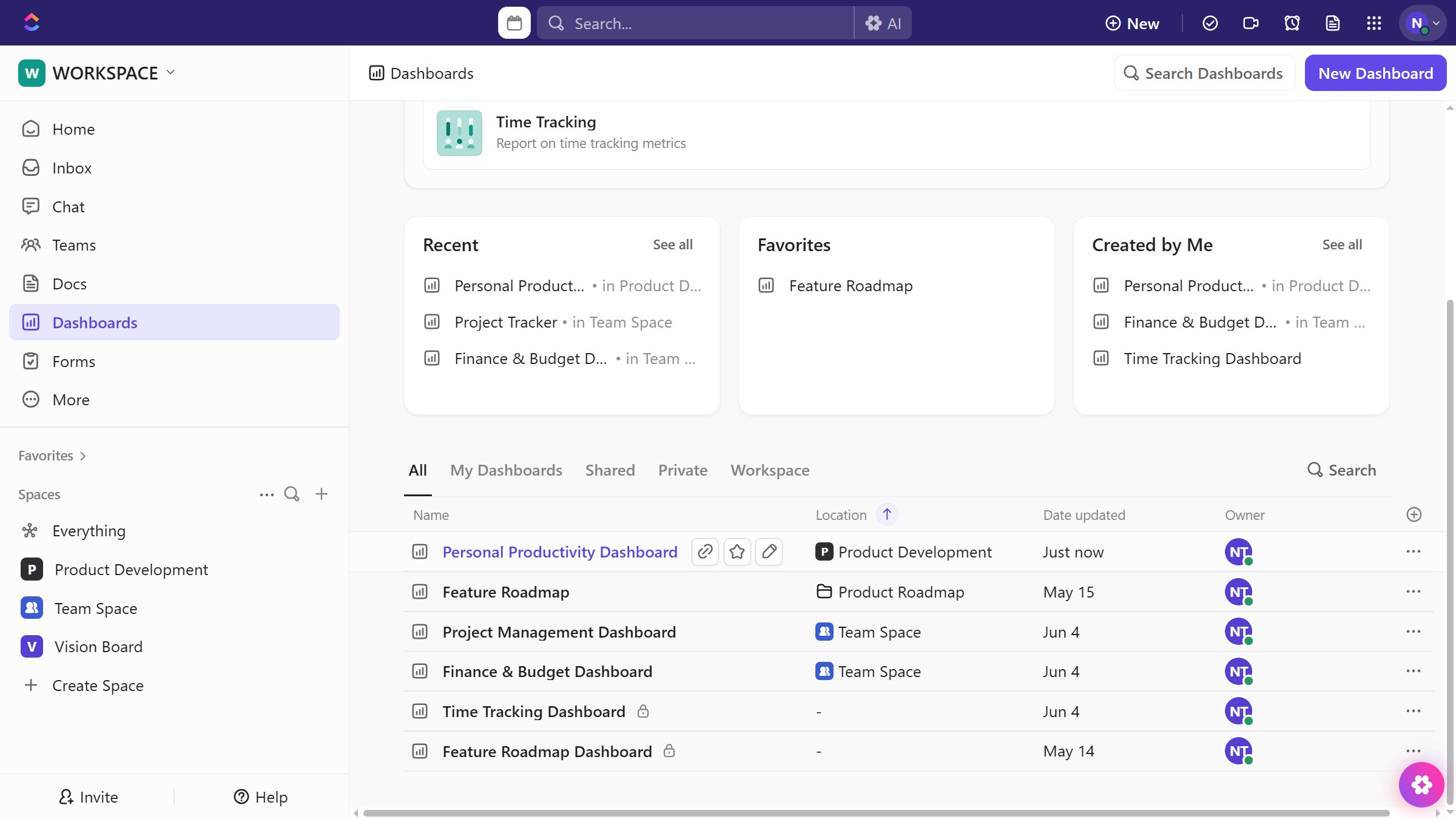Click See all in Recent card
This screenshot has width=1456, height=819.
(672, 244)
